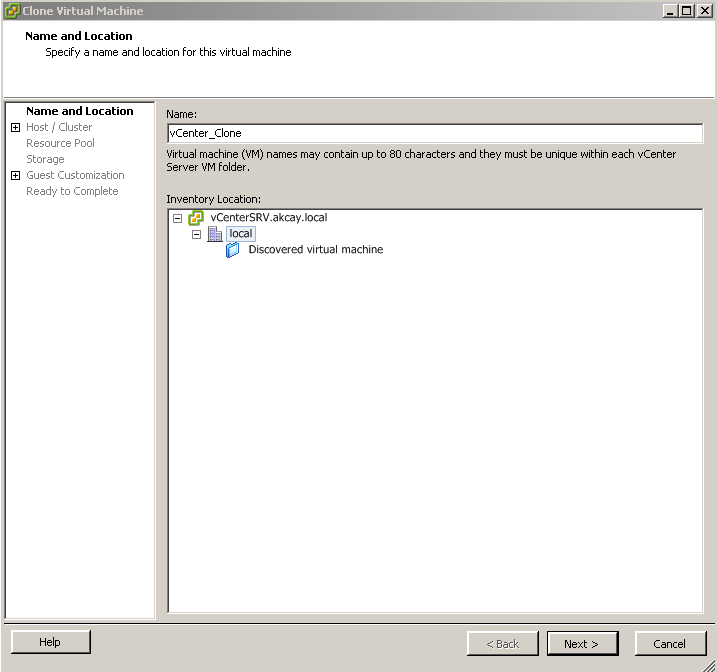
Task: Click the Name: label above the field
Action: point(181,114)
